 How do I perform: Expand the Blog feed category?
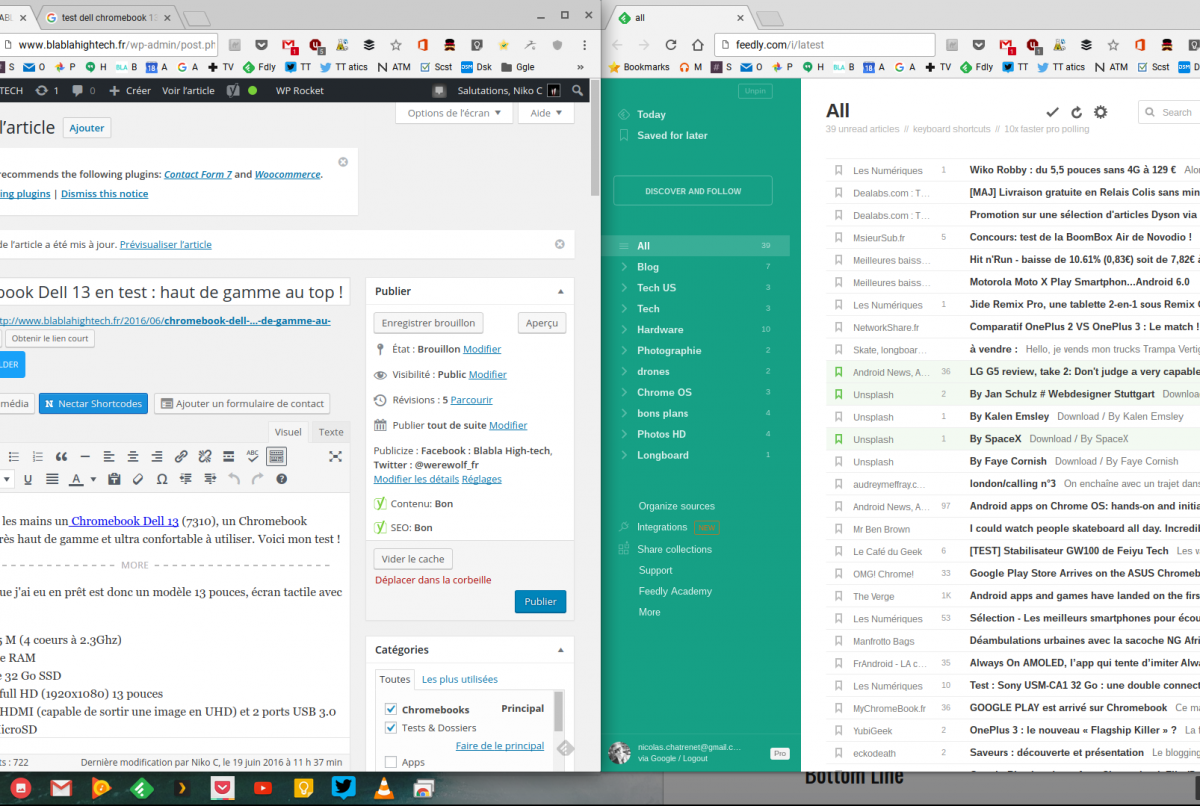click(x=624, y=267)
